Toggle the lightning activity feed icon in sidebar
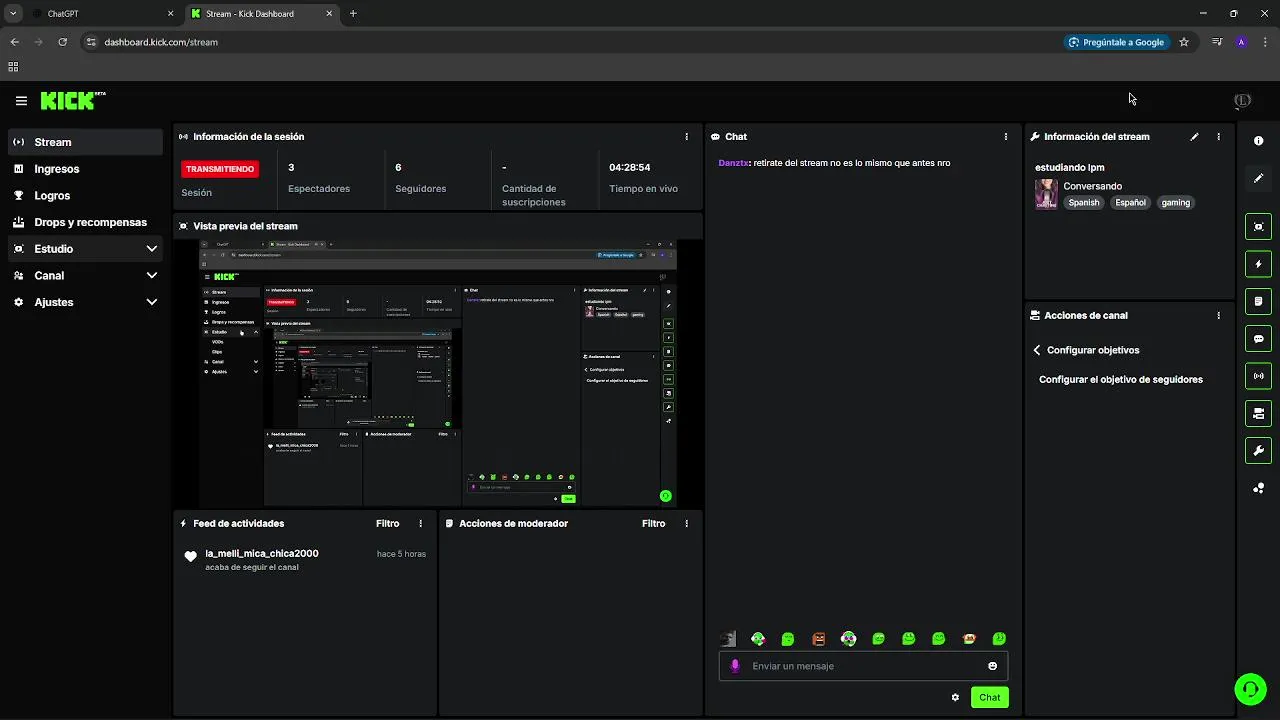This screenshot has height=720, width=1280. pyautogui.click(x=1259, y=264)
